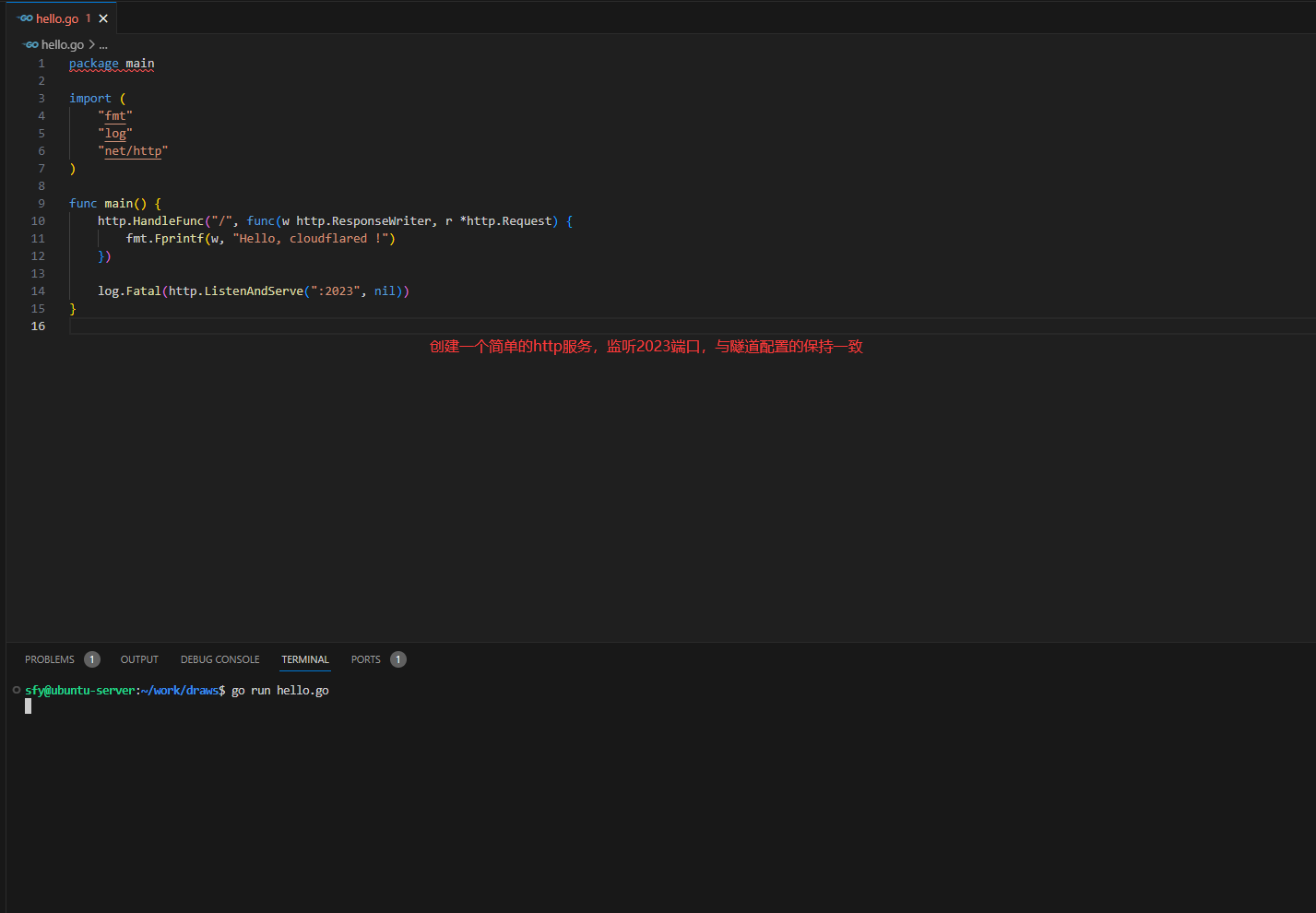
Task: Switch to the PROBLEMS panel tab
Action: pyautogui.click(x=50, y=659)
